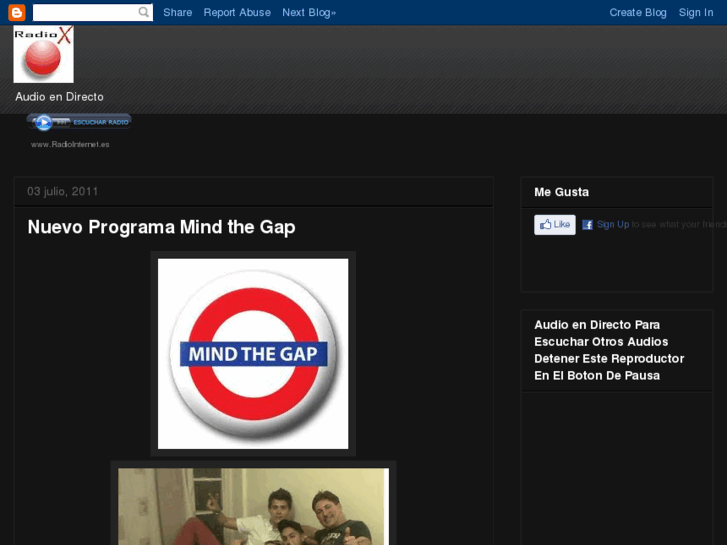The width and height of the screenshot is (727, 545).
Task: Click Sign In at top right
Action: click(696, 13)
